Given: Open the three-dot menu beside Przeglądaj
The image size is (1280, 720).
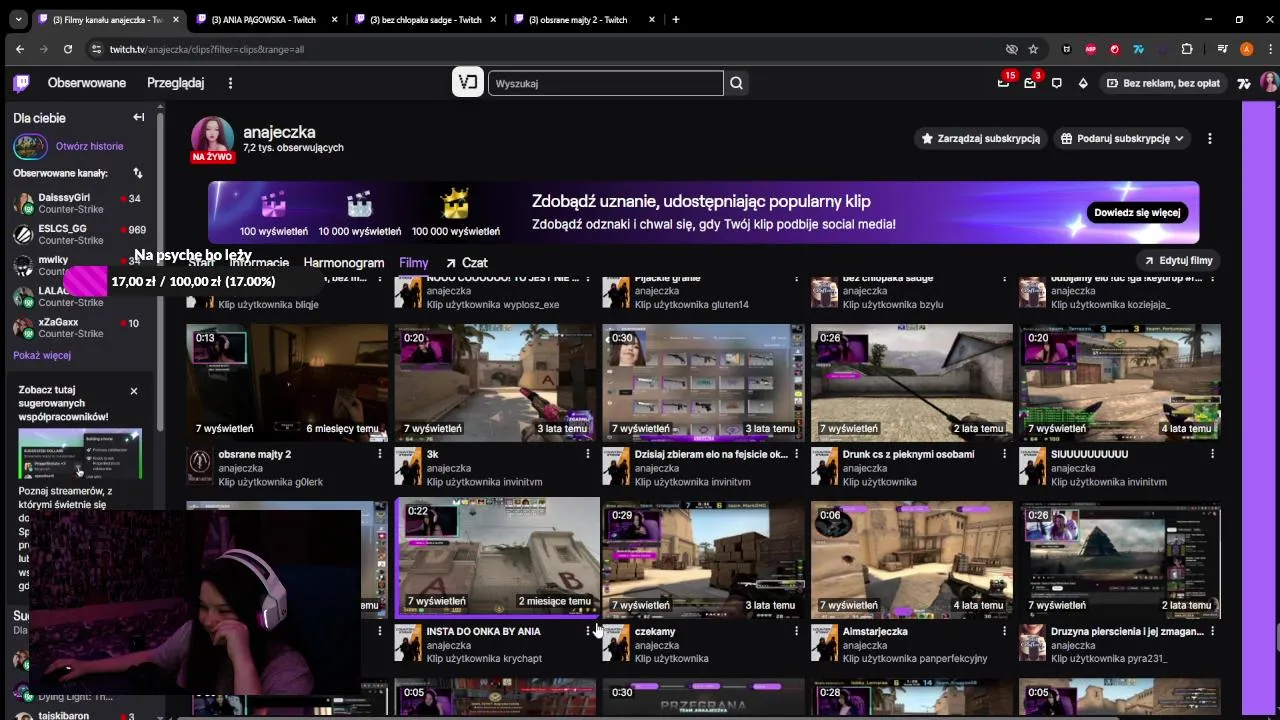Looking at the screenshot, I should pos(230,83).
